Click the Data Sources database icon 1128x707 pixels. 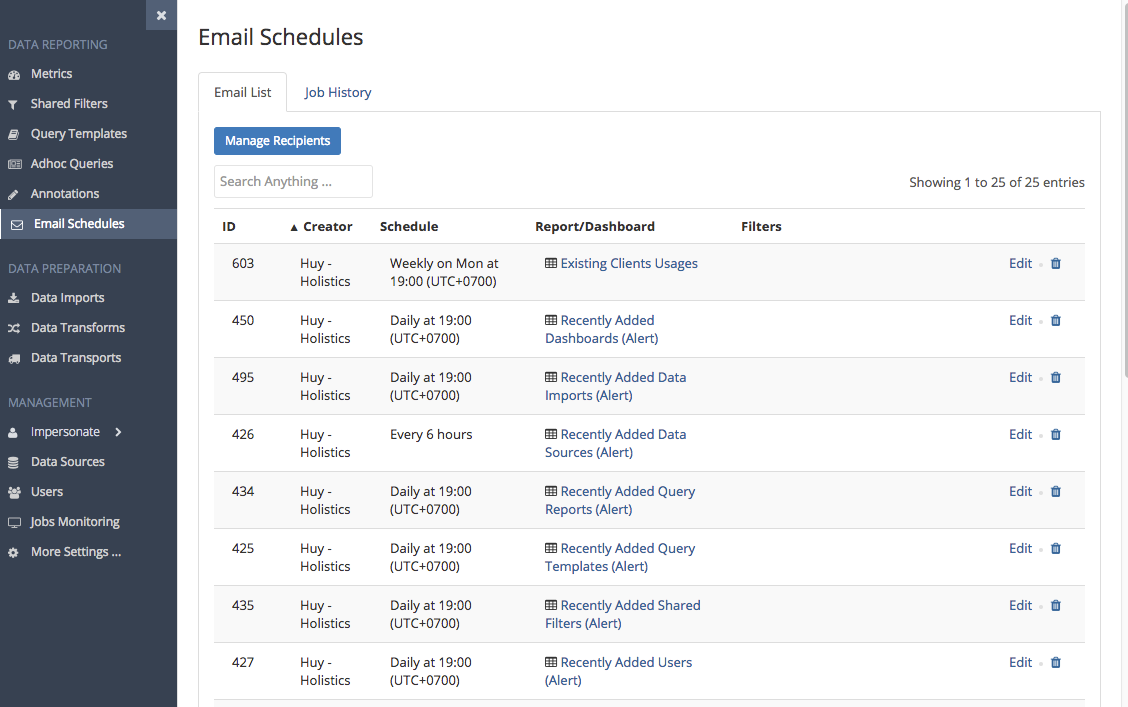(14, 461)
